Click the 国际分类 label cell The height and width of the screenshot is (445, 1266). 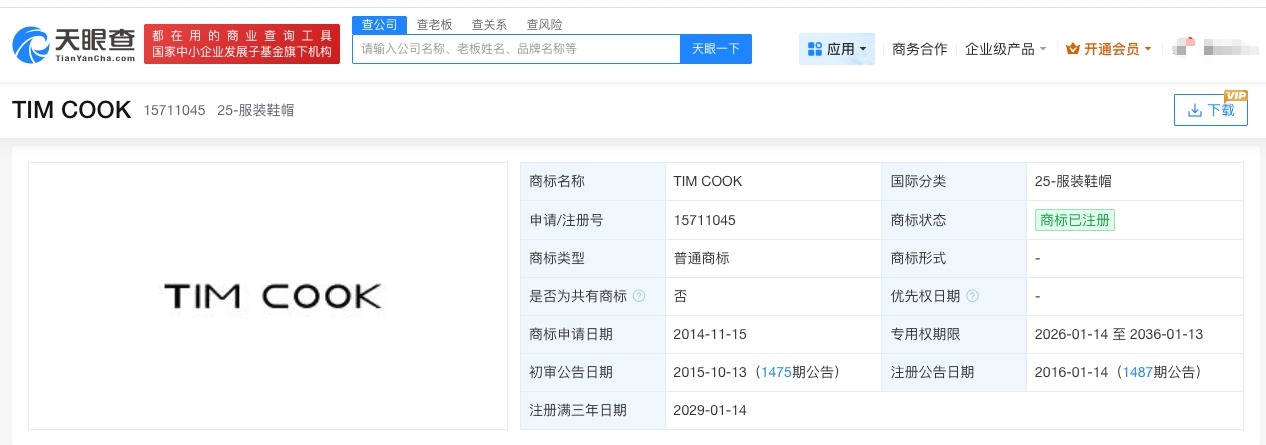pos(953,182)
